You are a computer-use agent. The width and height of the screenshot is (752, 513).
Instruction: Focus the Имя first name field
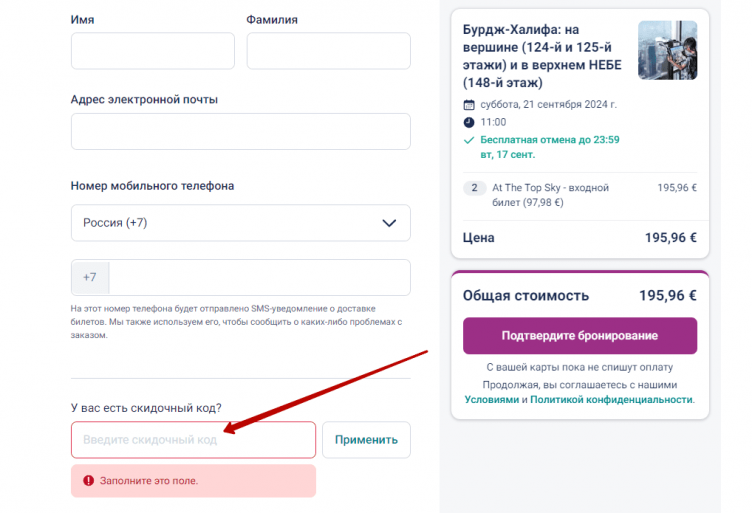pyautogui.click(x=153, y=51)
